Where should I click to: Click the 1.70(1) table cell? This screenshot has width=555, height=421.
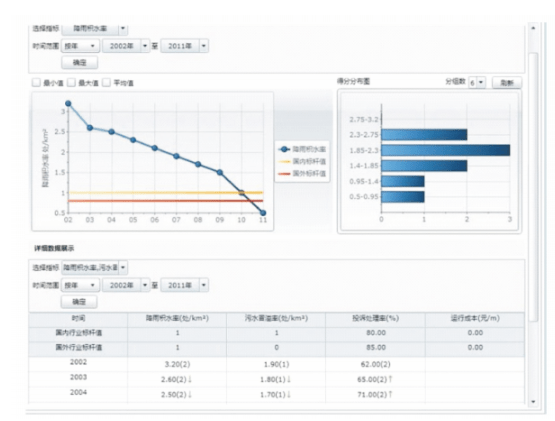tap(275, 395)
